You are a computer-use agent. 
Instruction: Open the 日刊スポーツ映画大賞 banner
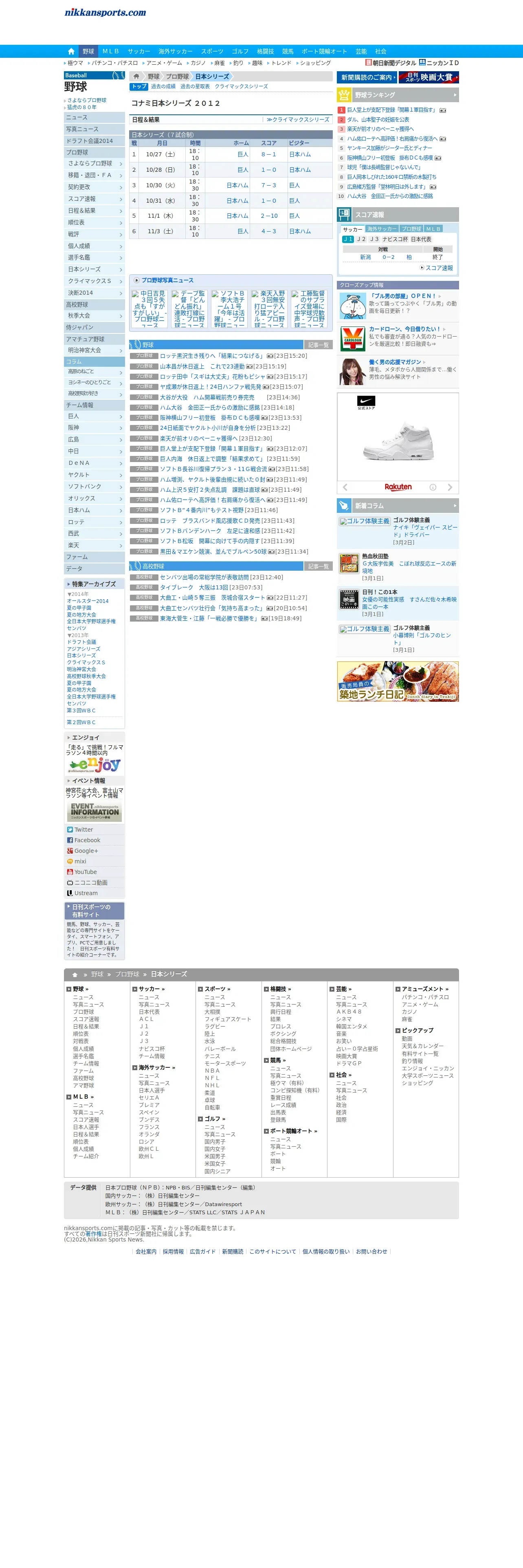pos(429,77)
